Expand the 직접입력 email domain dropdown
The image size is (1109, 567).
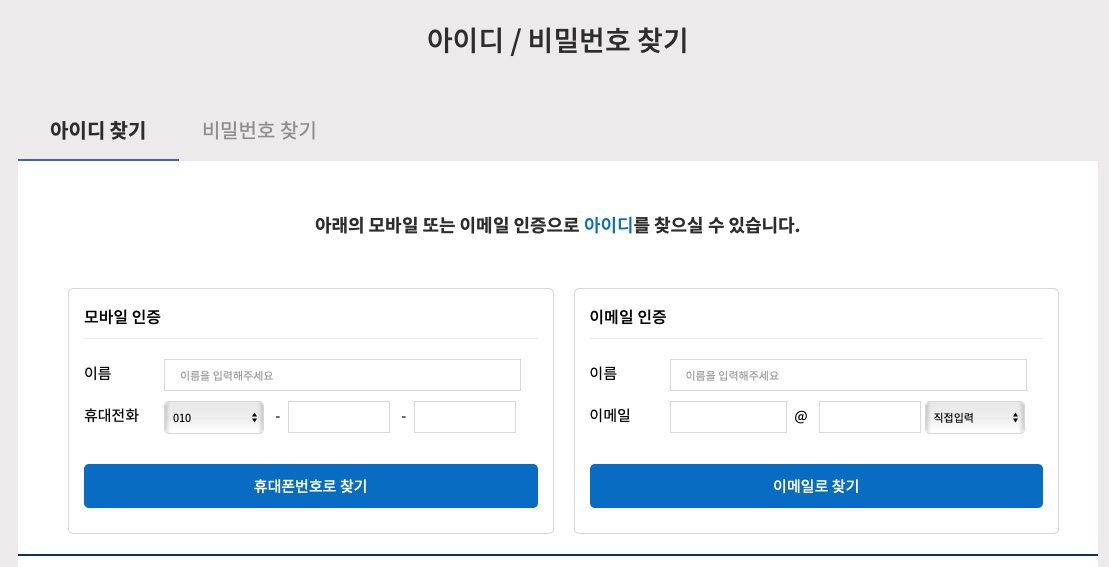(x=975, y=417)
